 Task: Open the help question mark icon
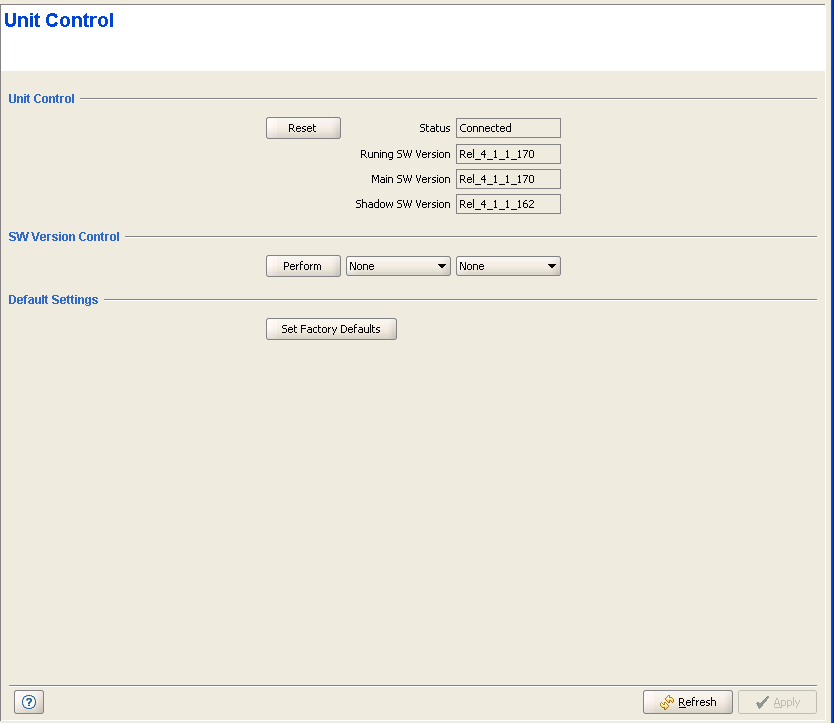[x=29, y=702]
